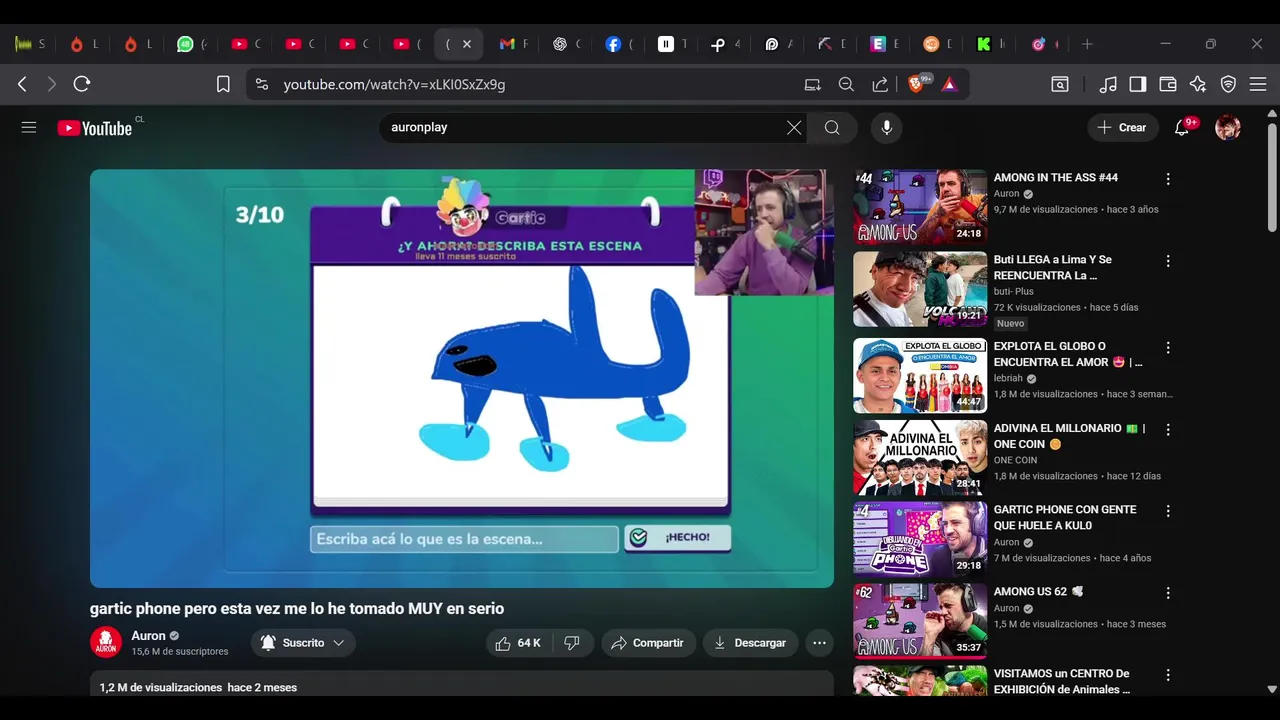Go back with the browser back arrow

22,85
